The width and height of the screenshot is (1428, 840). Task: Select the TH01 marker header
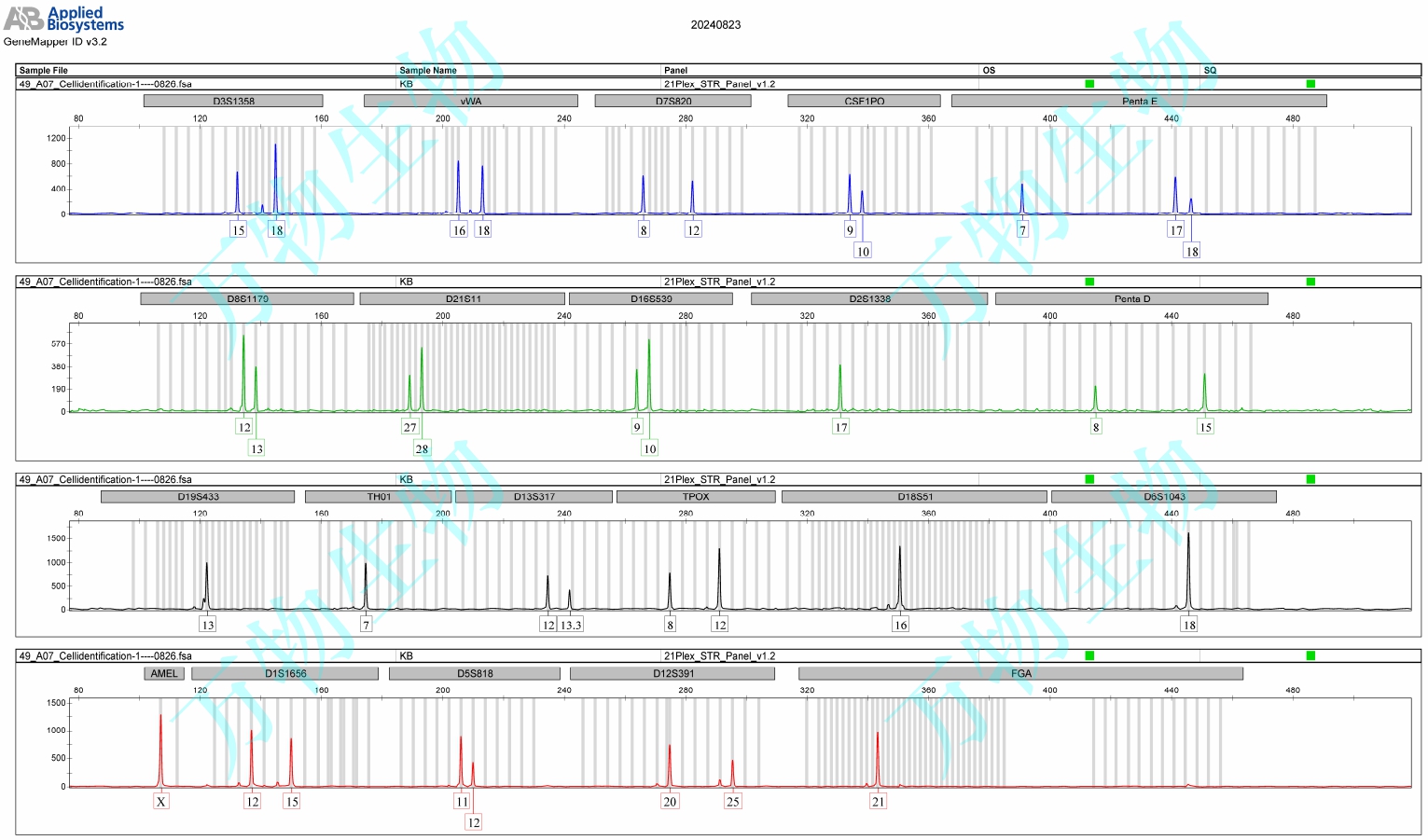click(x=378, y=497)
